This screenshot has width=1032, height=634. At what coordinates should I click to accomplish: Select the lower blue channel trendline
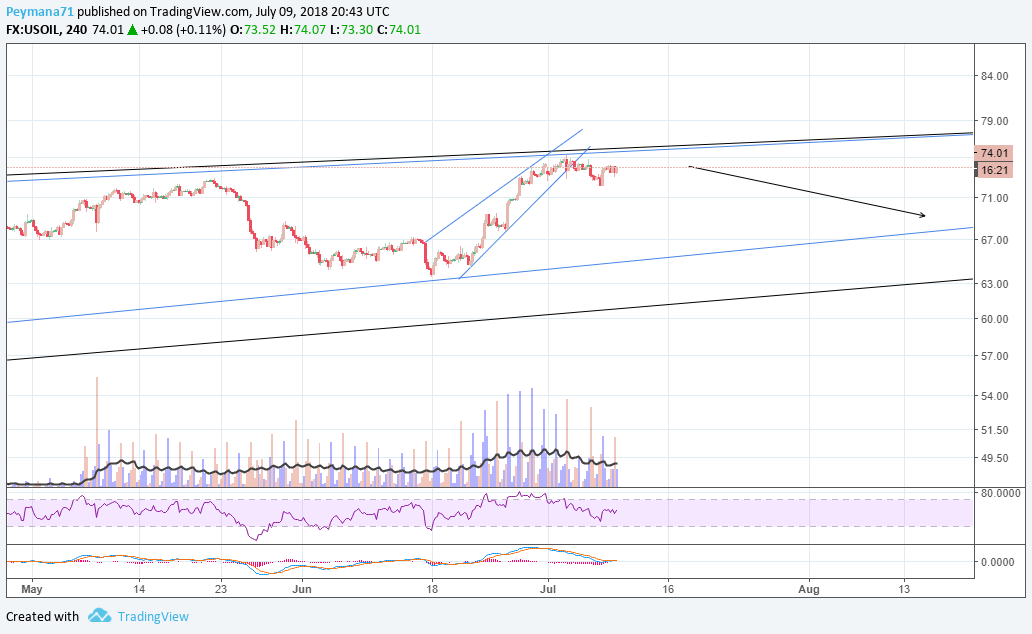[490, 275]
